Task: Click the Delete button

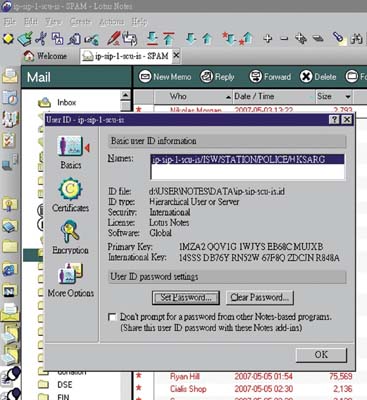Action: pyautogui.click(x=318, y=77)
